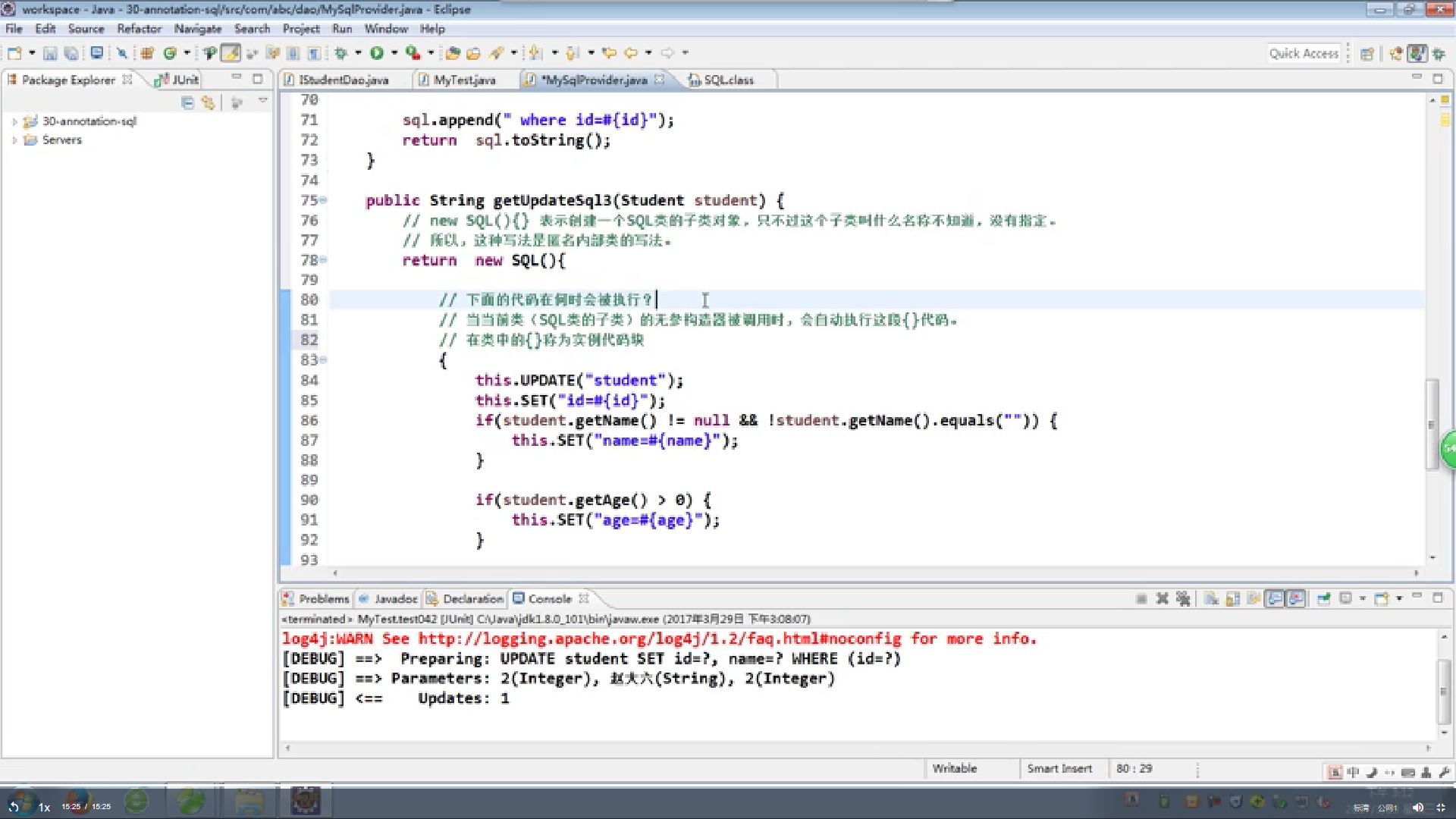This screenshot has height=819, width=1456.
Task: Collapse the getUpdateSql3 method fold marker
Action: point(324,200)
